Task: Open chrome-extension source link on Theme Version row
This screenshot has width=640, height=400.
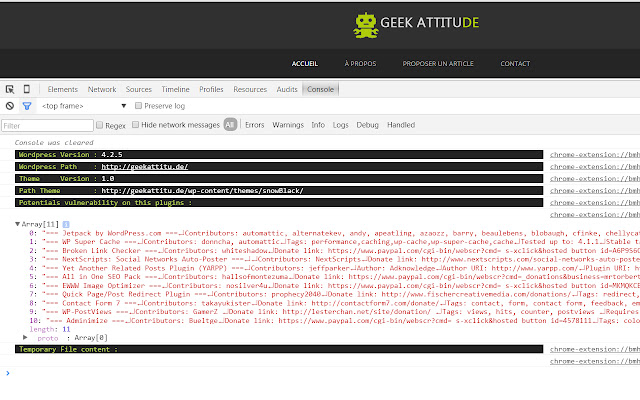Action: pos(595,179)
